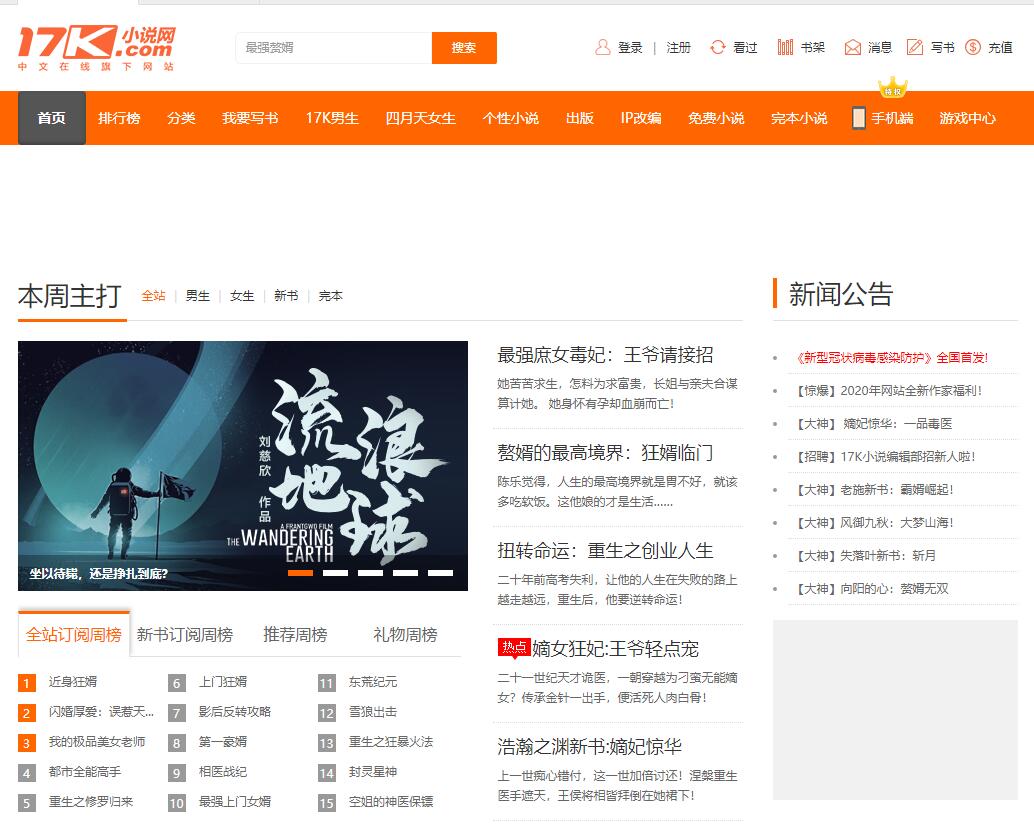Open 浩瀚之渊新书:嫡妃惊华 title
This screenshot has width=1034, height=829.
click(590, 747)
